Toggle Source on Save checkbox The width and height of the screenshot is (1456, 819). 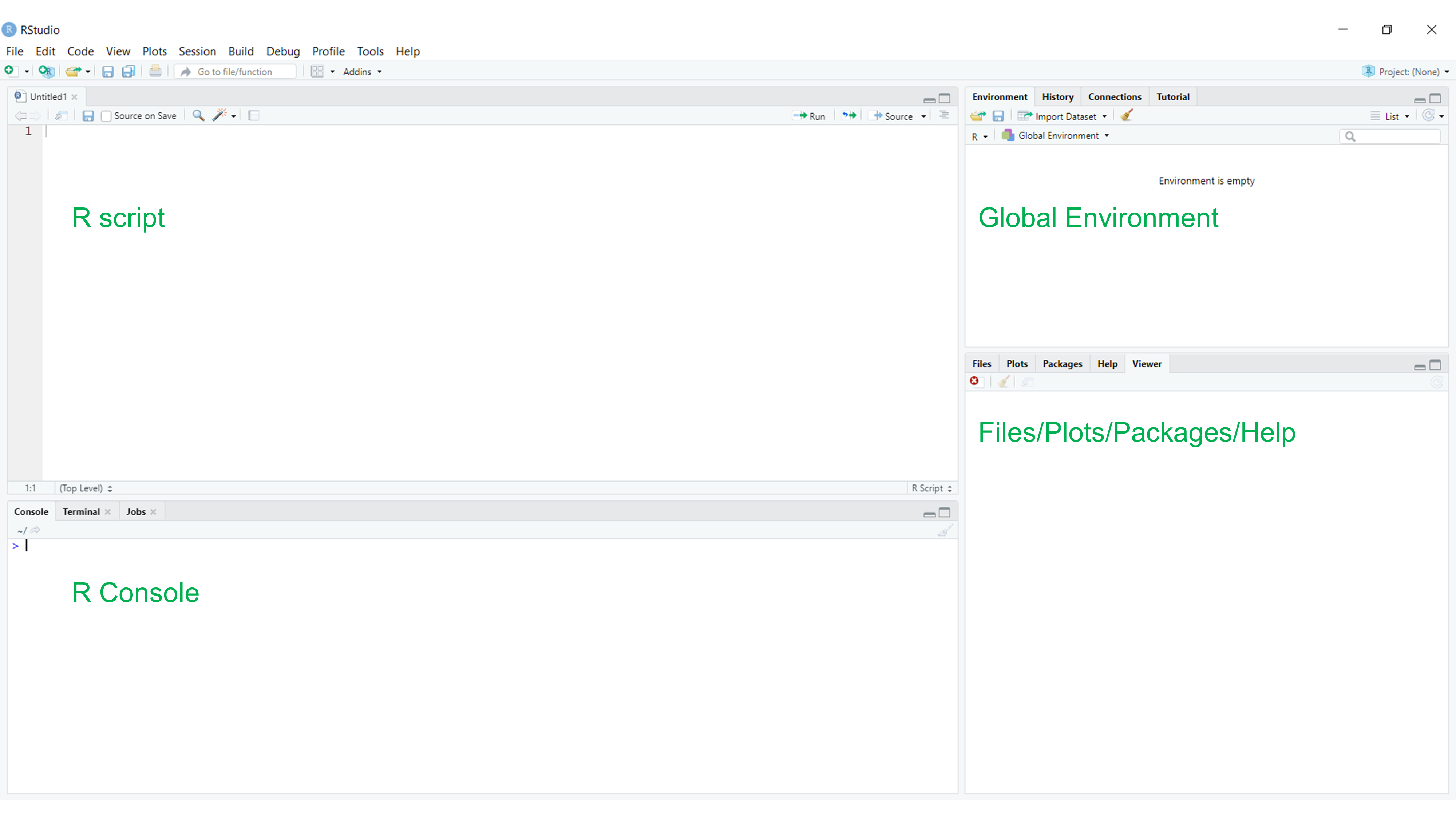106,116
